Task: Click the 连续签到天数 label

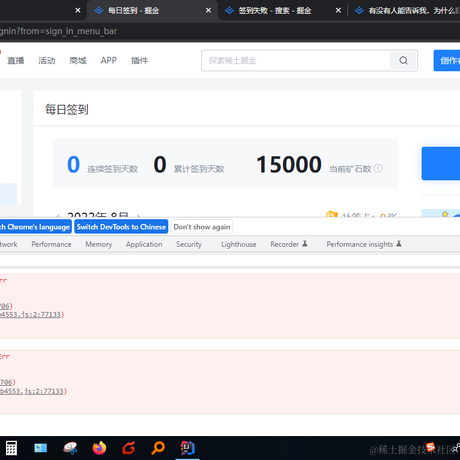Action: coord(113,169)
